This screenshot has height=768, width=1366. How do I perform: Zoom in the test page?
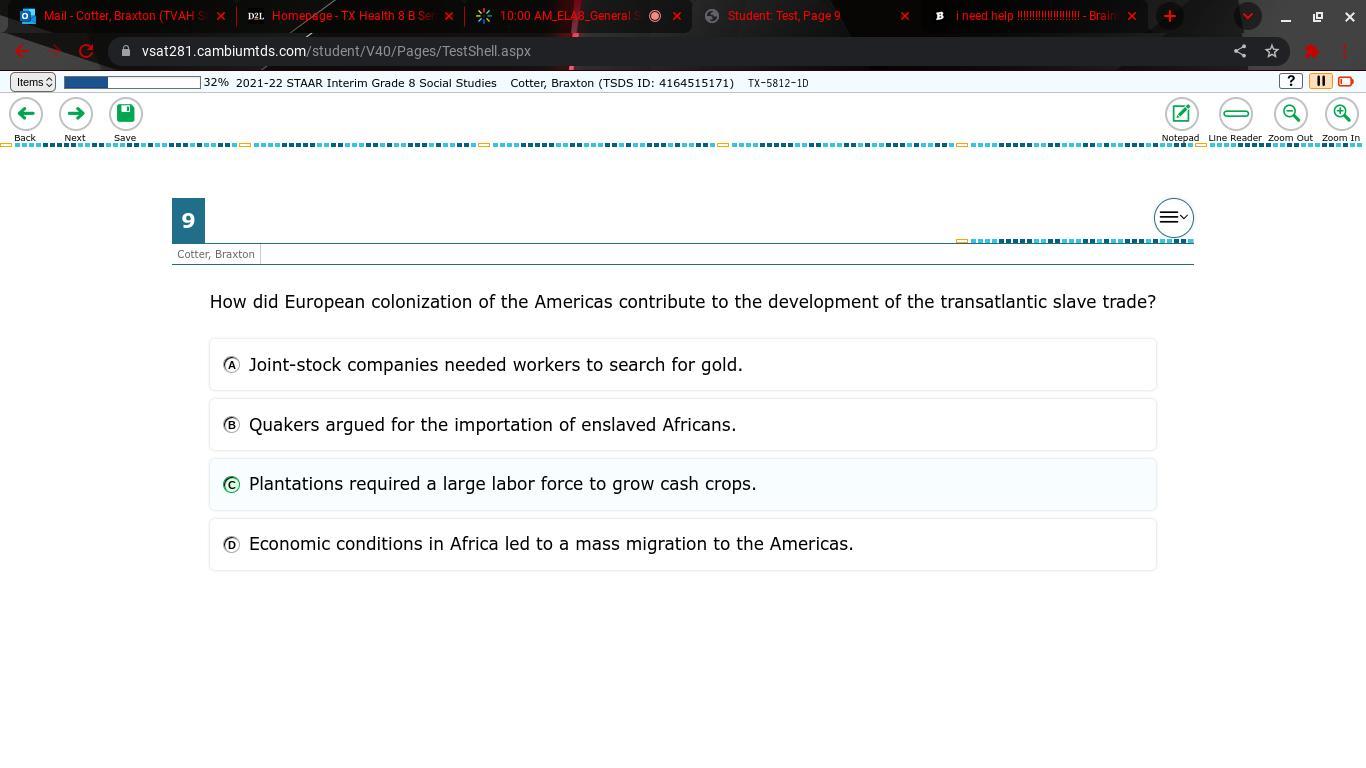coord(1341,114)
